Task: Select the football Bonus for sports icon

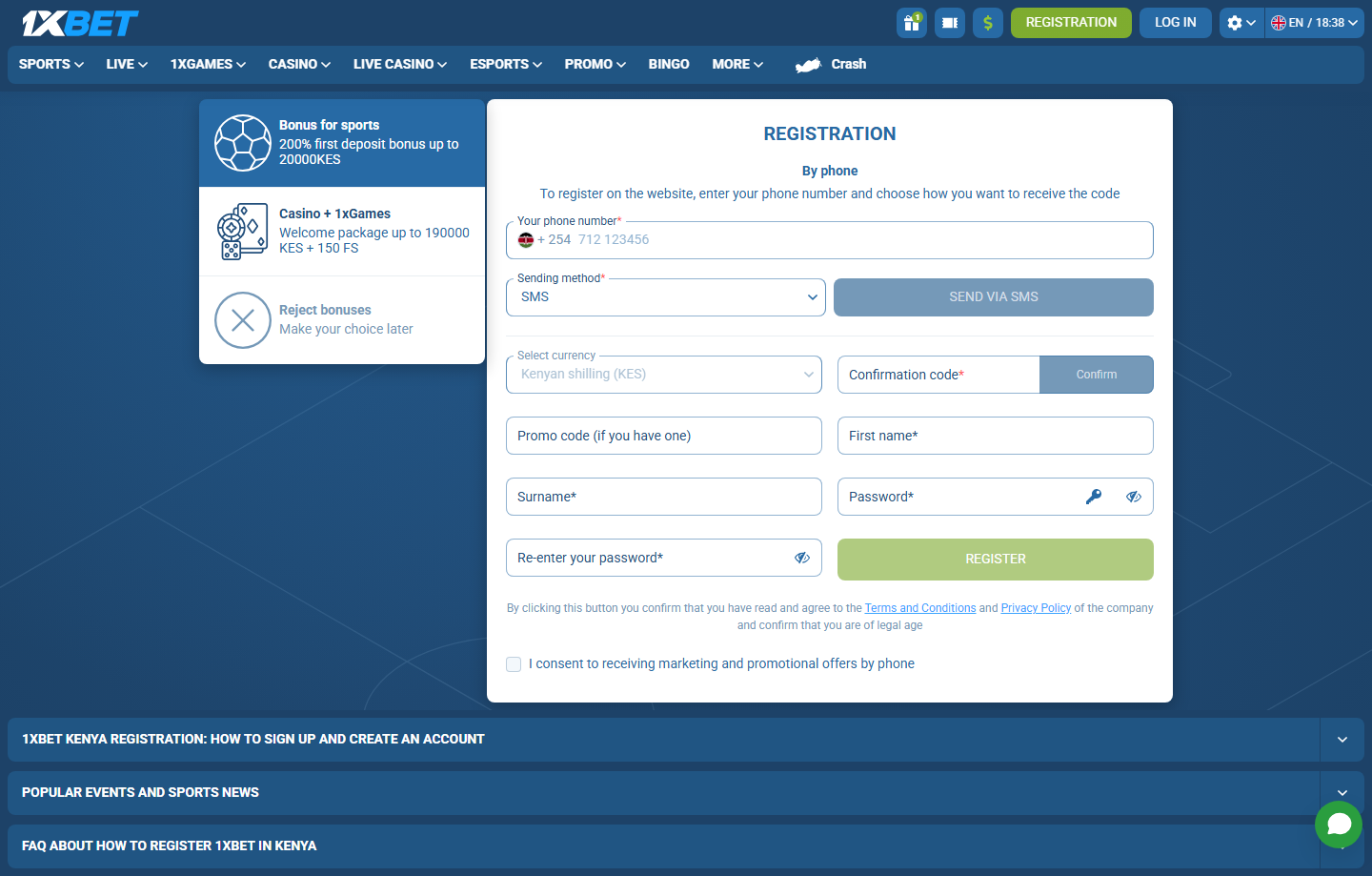Action: [243, 143]
